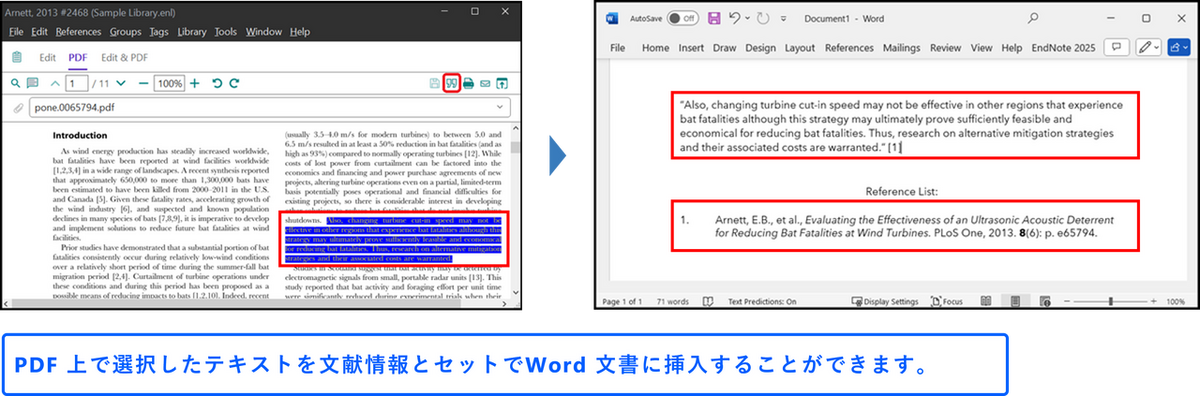The height and width of the screenshot is (396, 1200).
Task: Open the Word File tab
Action: (618, 47)
